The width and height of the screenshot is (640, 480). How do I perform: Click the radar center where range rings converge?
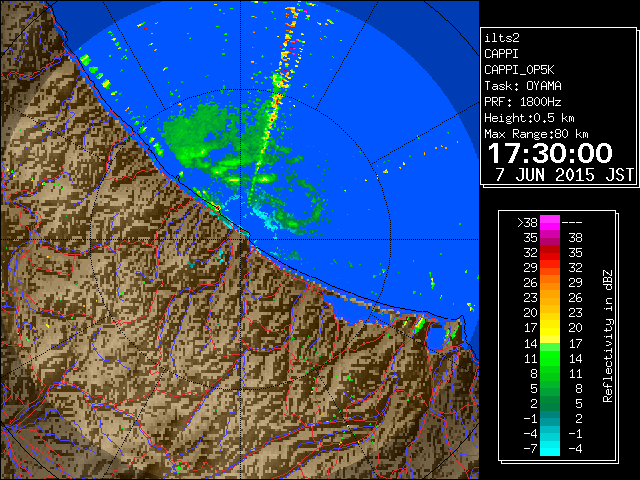pos(240,240)
